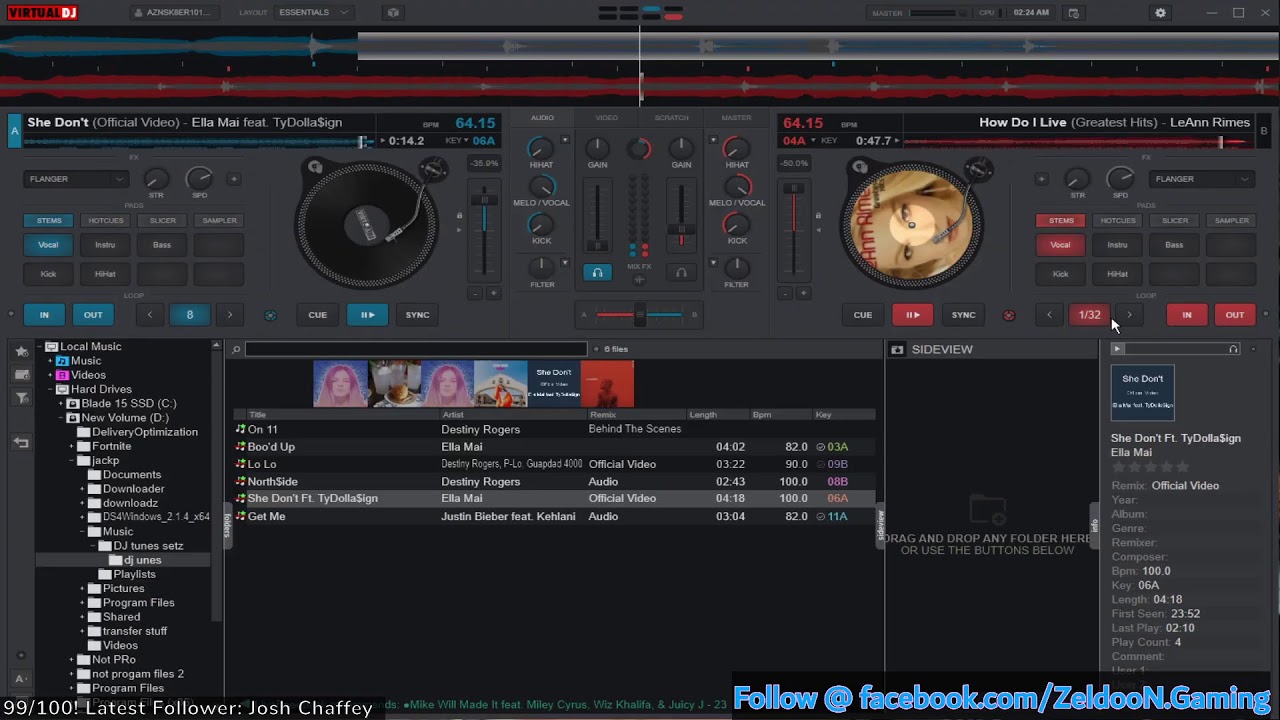Open deck A KEY dropdown arrow
The width and height of the screenshot is (1280, 720).
click(x=467, y=140)
